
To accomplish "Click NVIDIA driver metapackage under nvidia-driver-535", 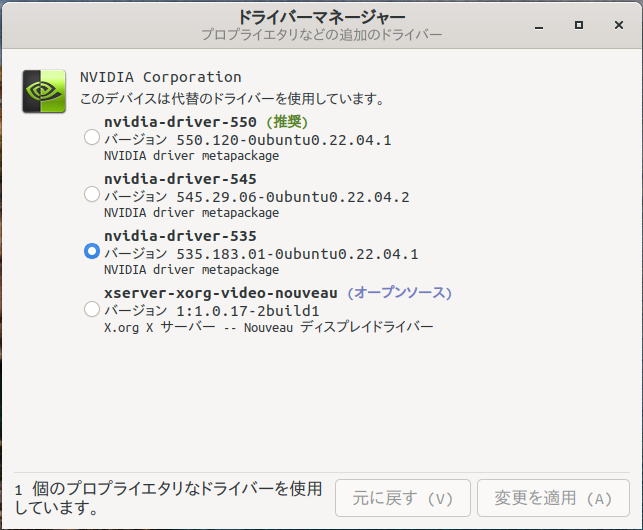I will click(192, 270).
